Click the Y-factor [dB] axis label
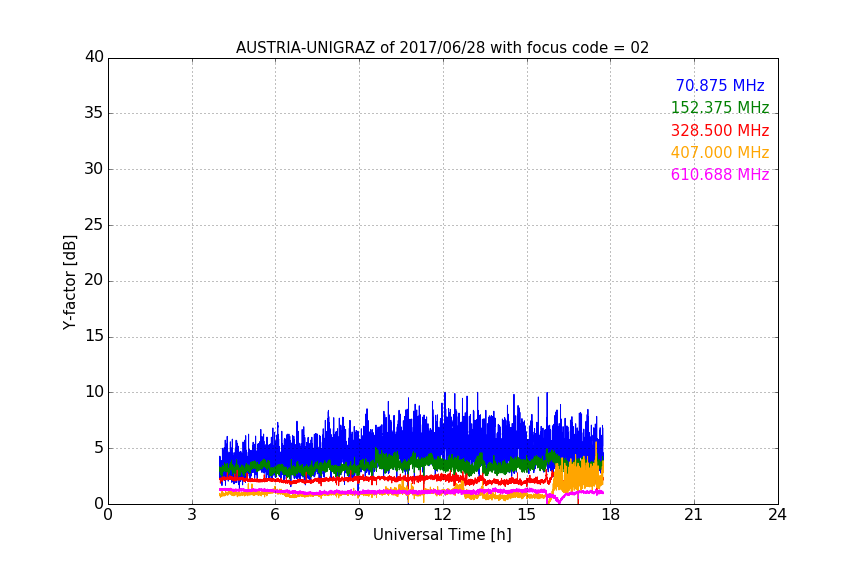864x576 pixels. [x=69, y=282]
